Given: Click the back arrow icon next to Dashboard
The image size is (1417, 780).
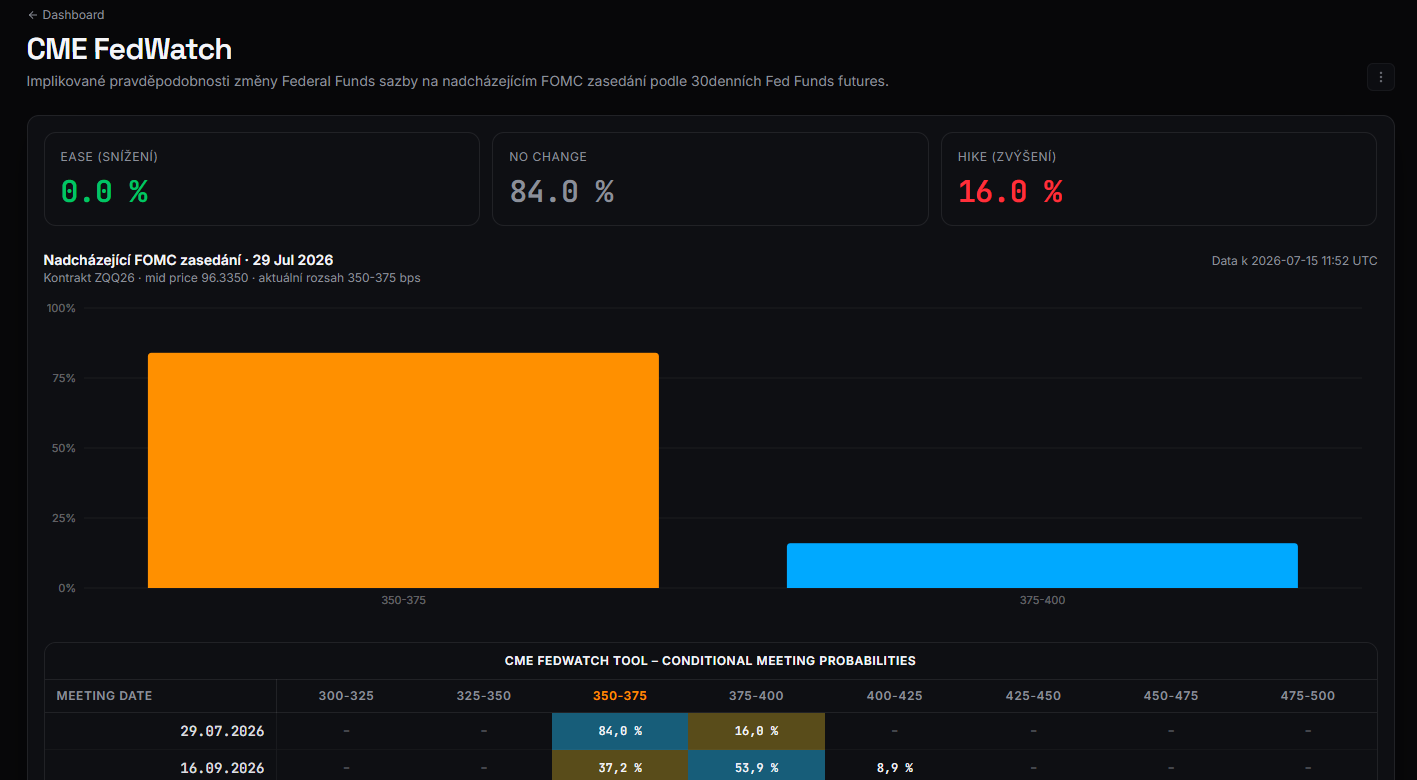Looking at the screenshot, I should pos(33,15).
